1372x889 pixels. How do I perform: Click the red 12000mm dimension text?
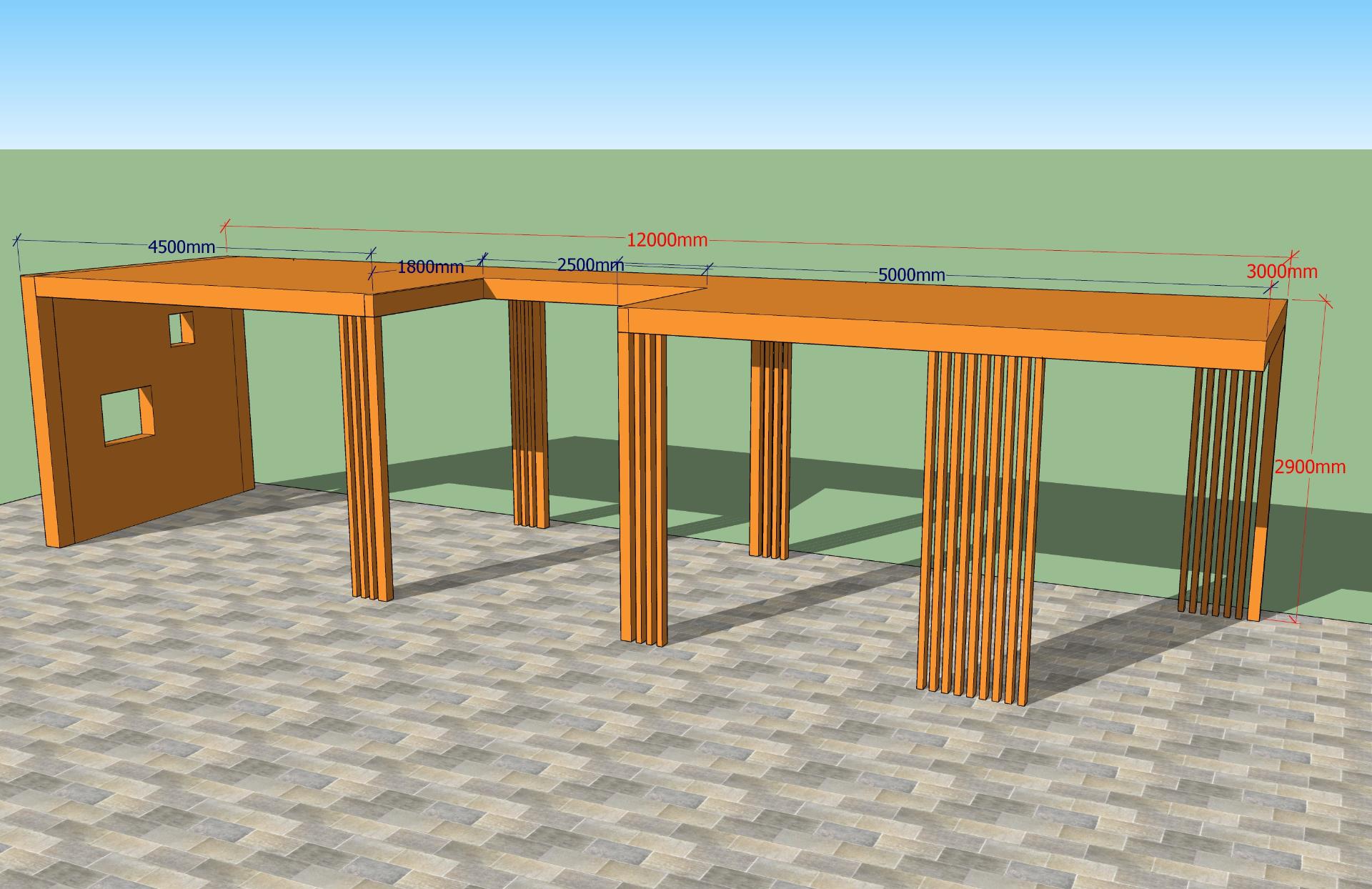[x=667, y=239]
